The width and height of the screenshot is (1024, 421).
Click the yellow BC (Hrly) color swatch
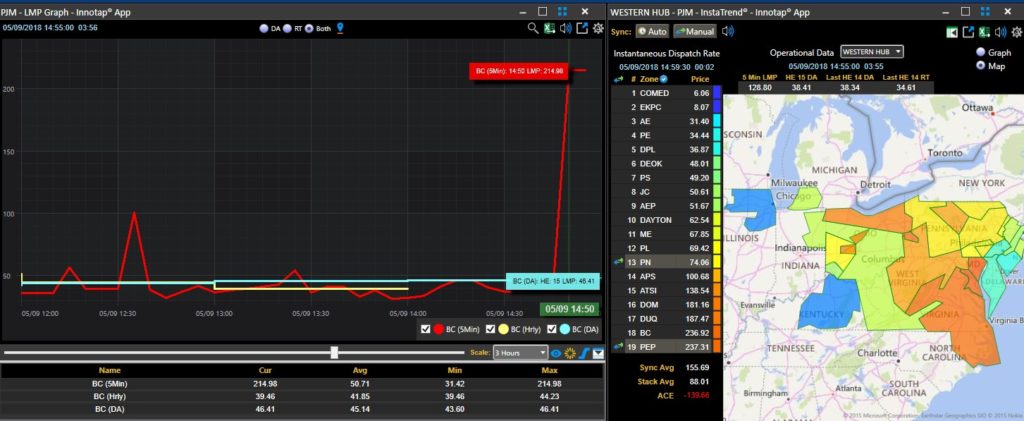pos(504,329)
